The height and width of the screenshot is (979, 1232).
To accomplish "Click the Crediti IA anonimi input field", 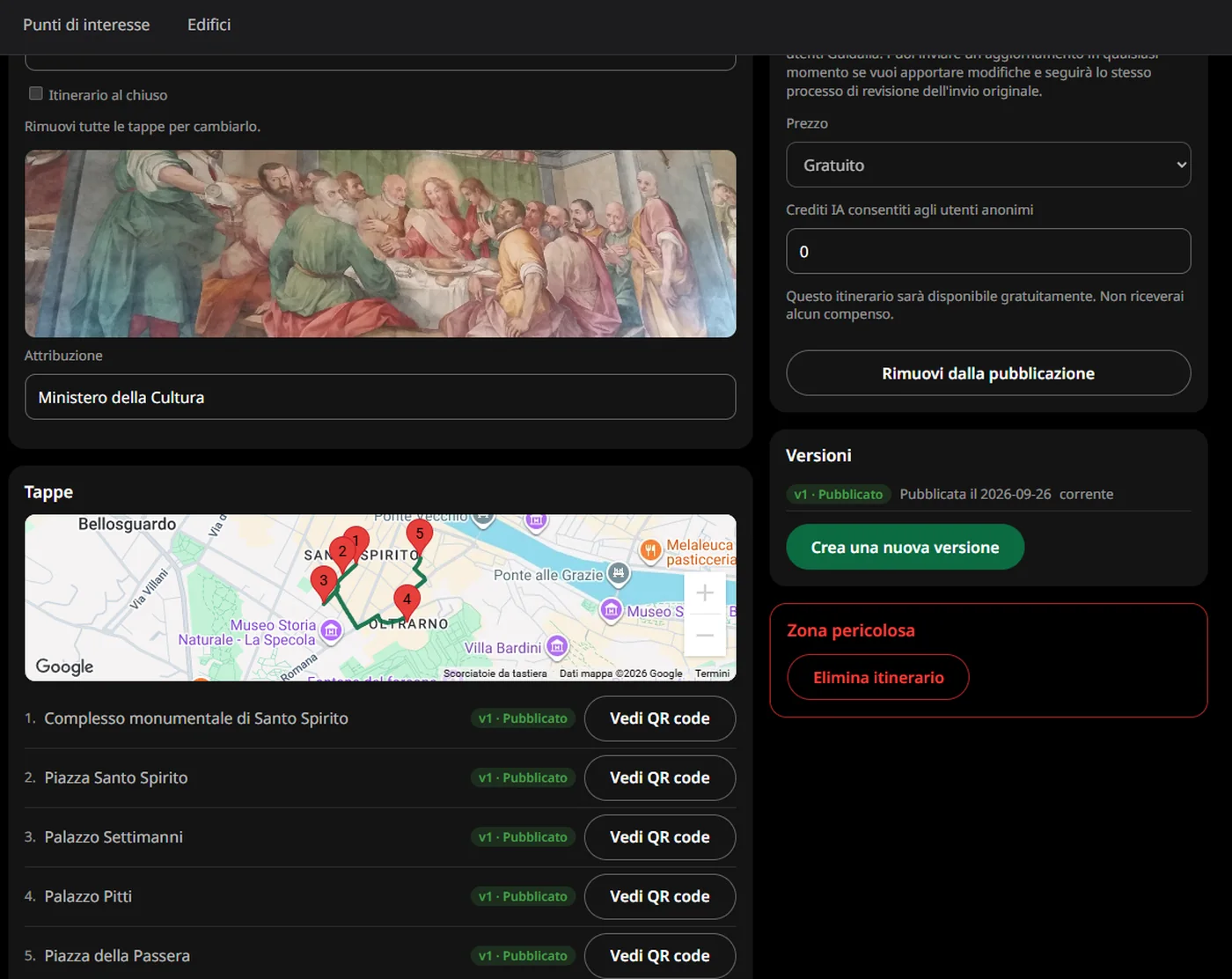I will [x=988, y=251].
